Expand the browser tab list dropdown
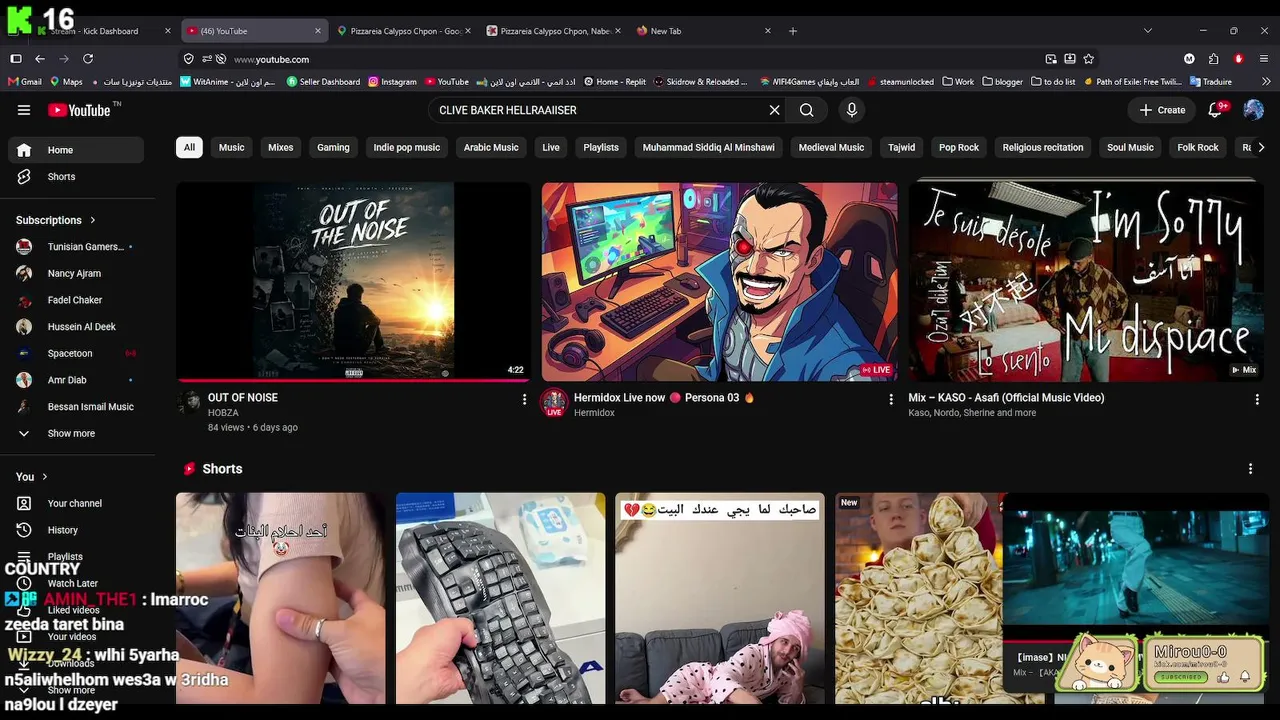The image size is (1280, 720). (1148, 31)
